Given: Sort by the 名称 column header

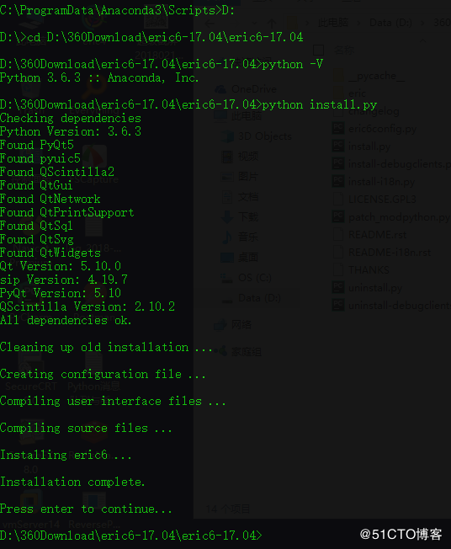Looking at the screenshot, I should [344, 50].
